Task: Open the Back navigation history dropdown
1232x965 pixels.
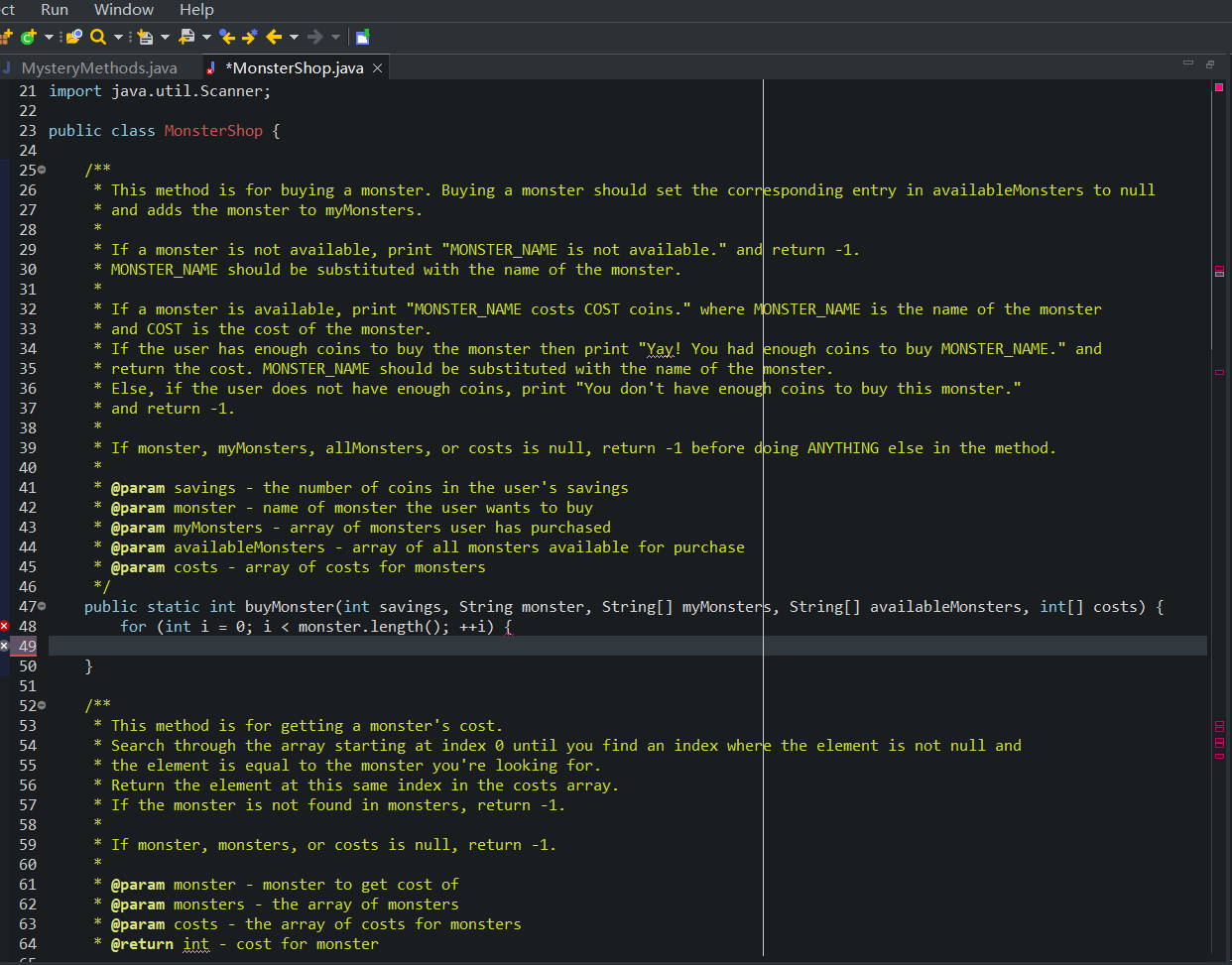Action: [294, 37]
